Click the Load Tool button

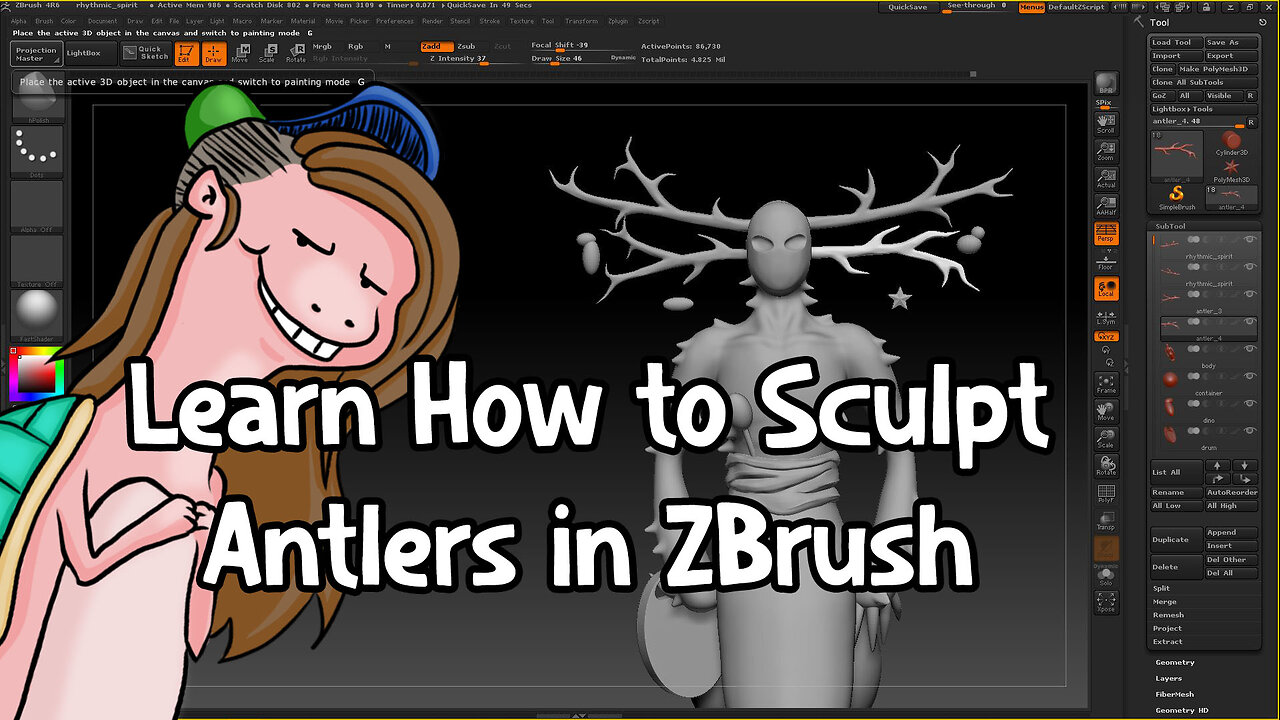click(x=1176, y=43)
